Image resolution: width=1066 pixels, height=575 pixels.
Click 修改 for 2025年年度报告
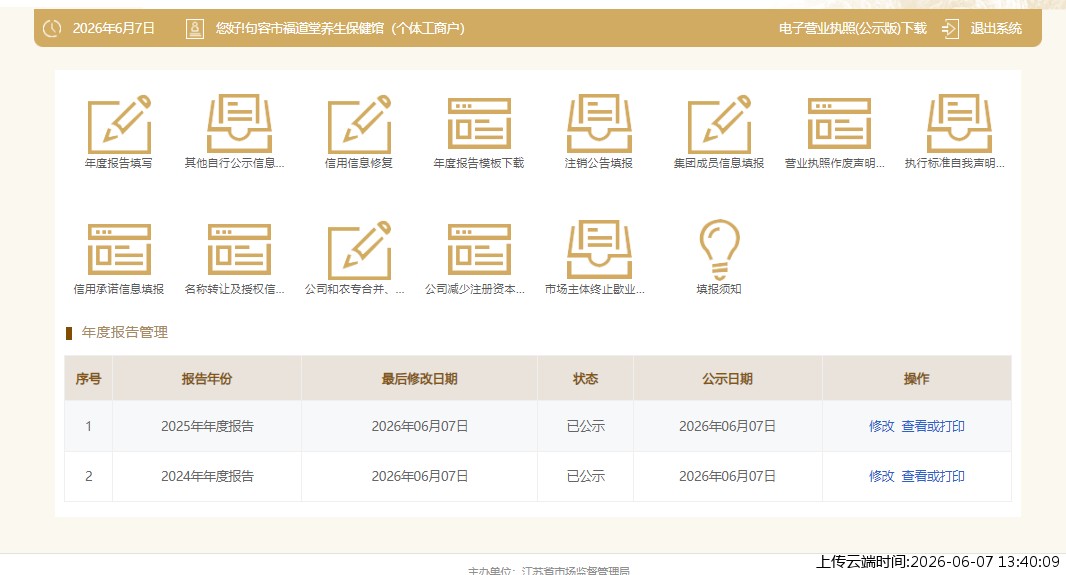[882, 426]
